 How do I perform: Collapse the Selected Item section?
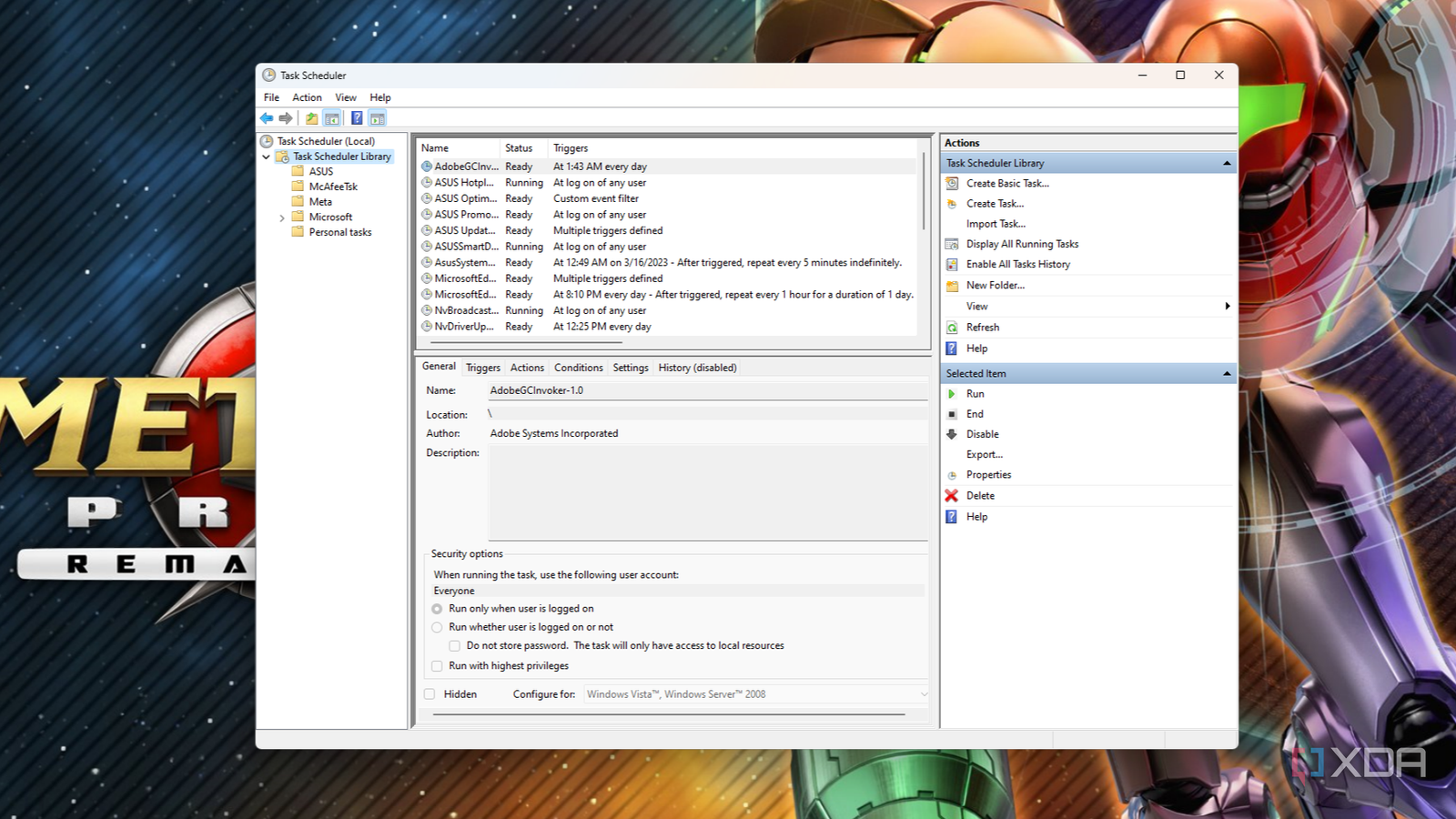[1226, 374]
